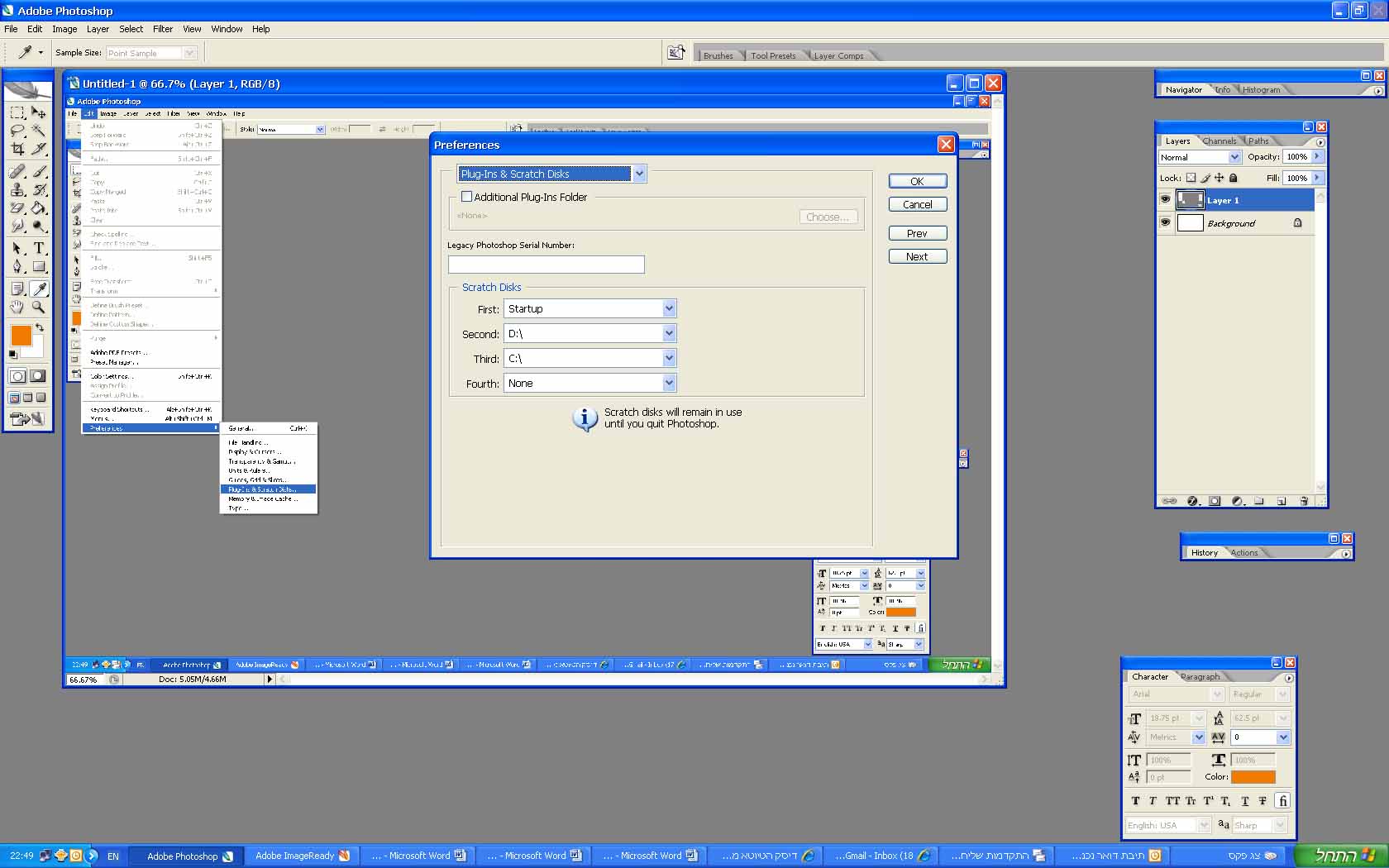The image size is (1389, 868).
Task: Select the Lasso tool
Action: (x=17, y=131)
